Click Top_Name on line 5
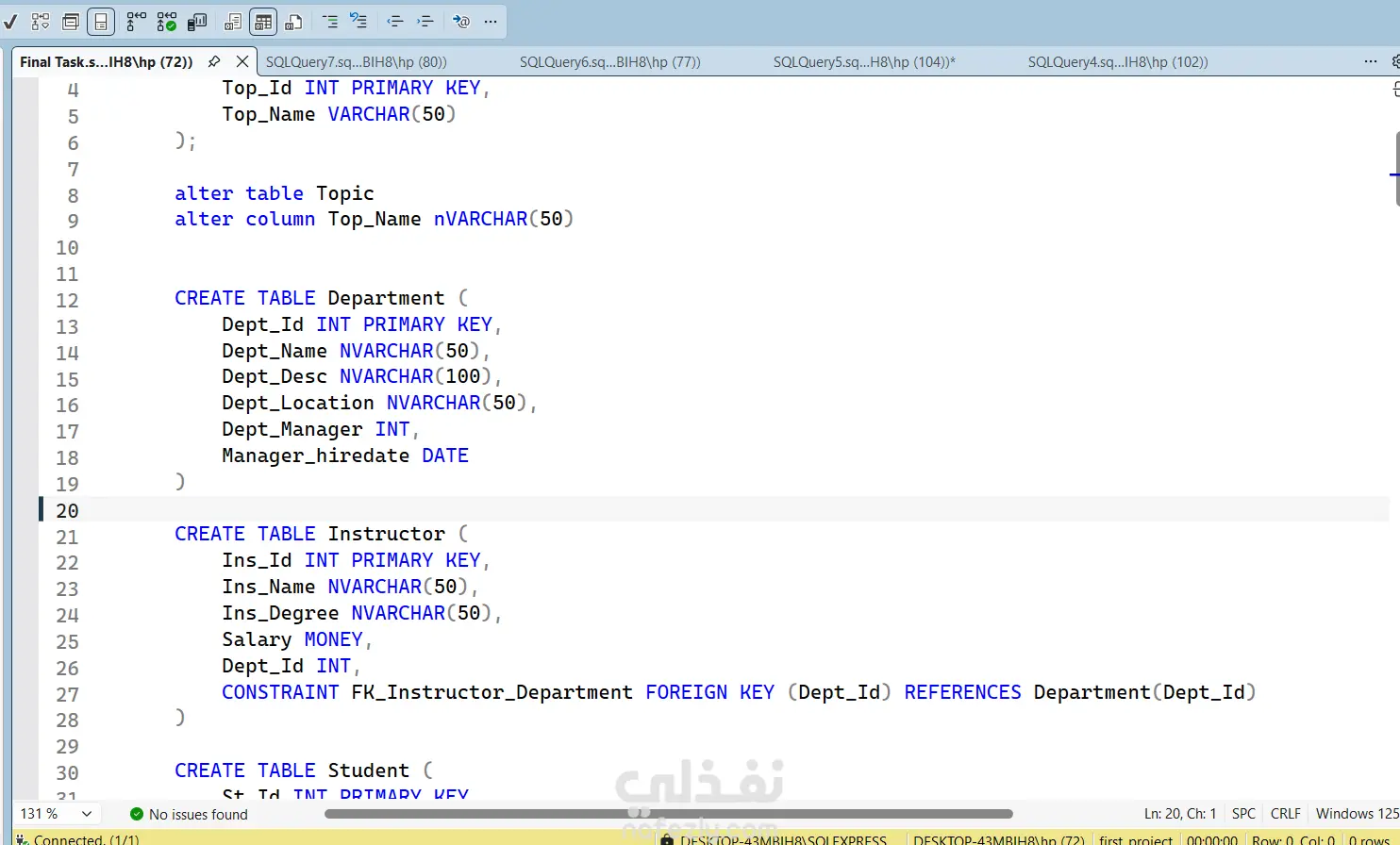Screen dimensions: 1400x845 (269, 114)
